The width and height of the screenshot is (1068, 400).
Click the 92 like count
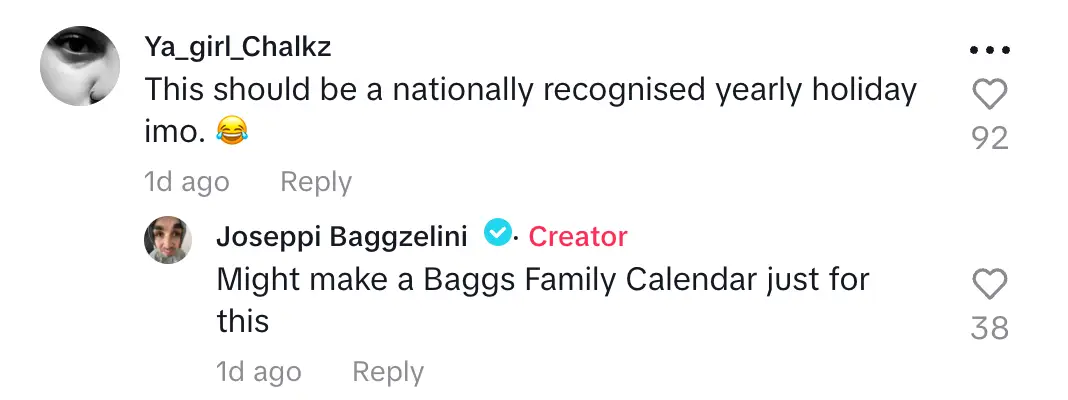click(x=990, y=138)
